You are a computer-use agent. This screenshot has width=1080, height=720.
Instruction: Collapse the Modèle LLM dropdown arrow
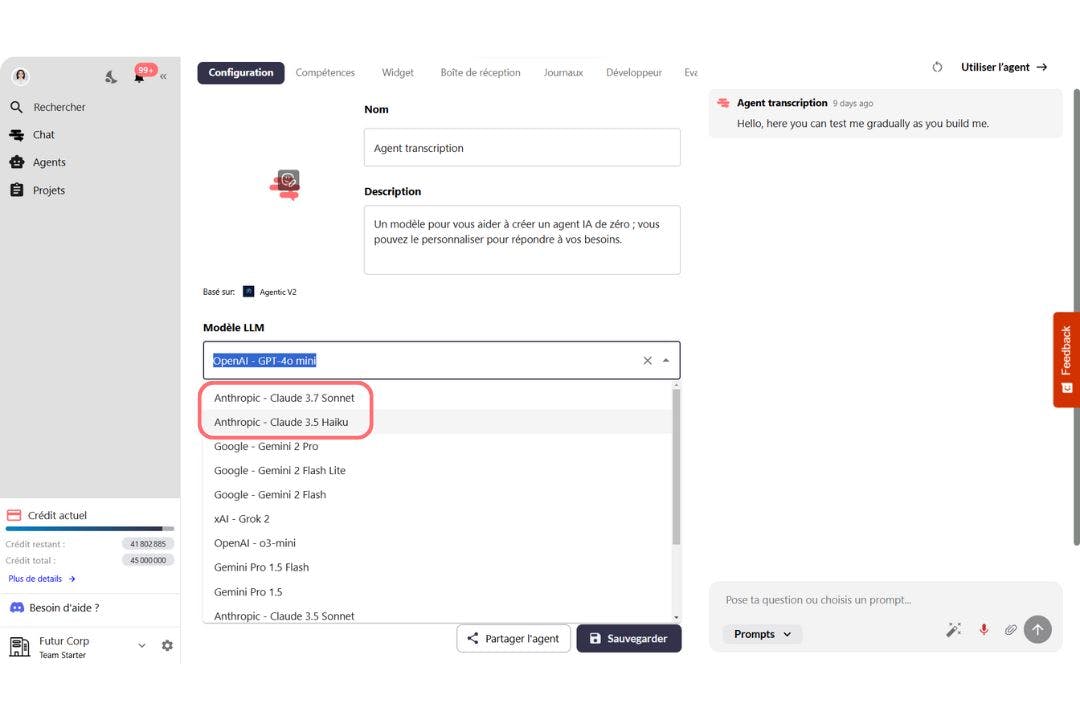[x=666, y=360]
